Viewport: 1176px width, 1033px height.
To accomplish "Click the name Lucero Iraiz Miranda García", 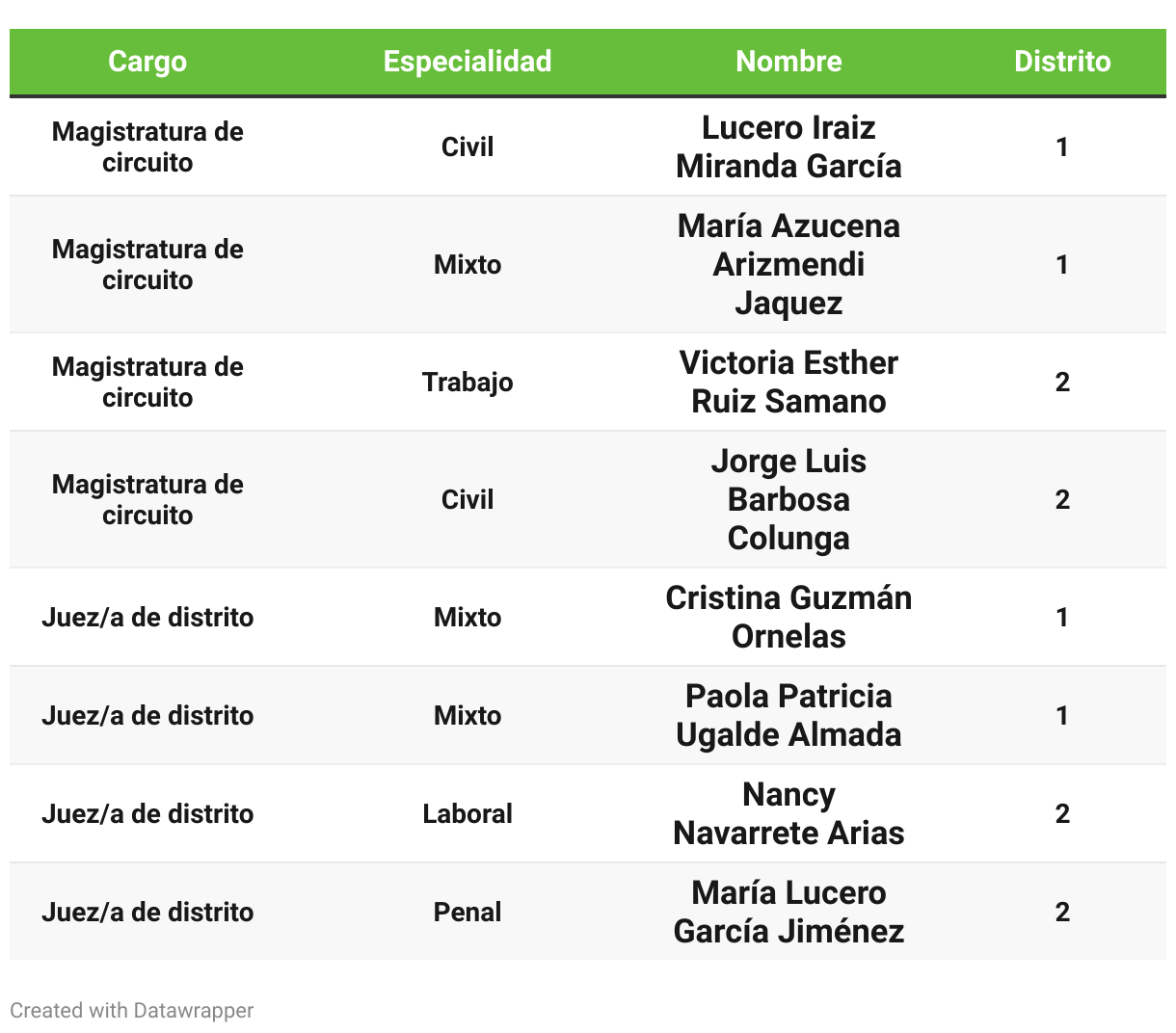I will pyautogui.click(x=788, y=147).
